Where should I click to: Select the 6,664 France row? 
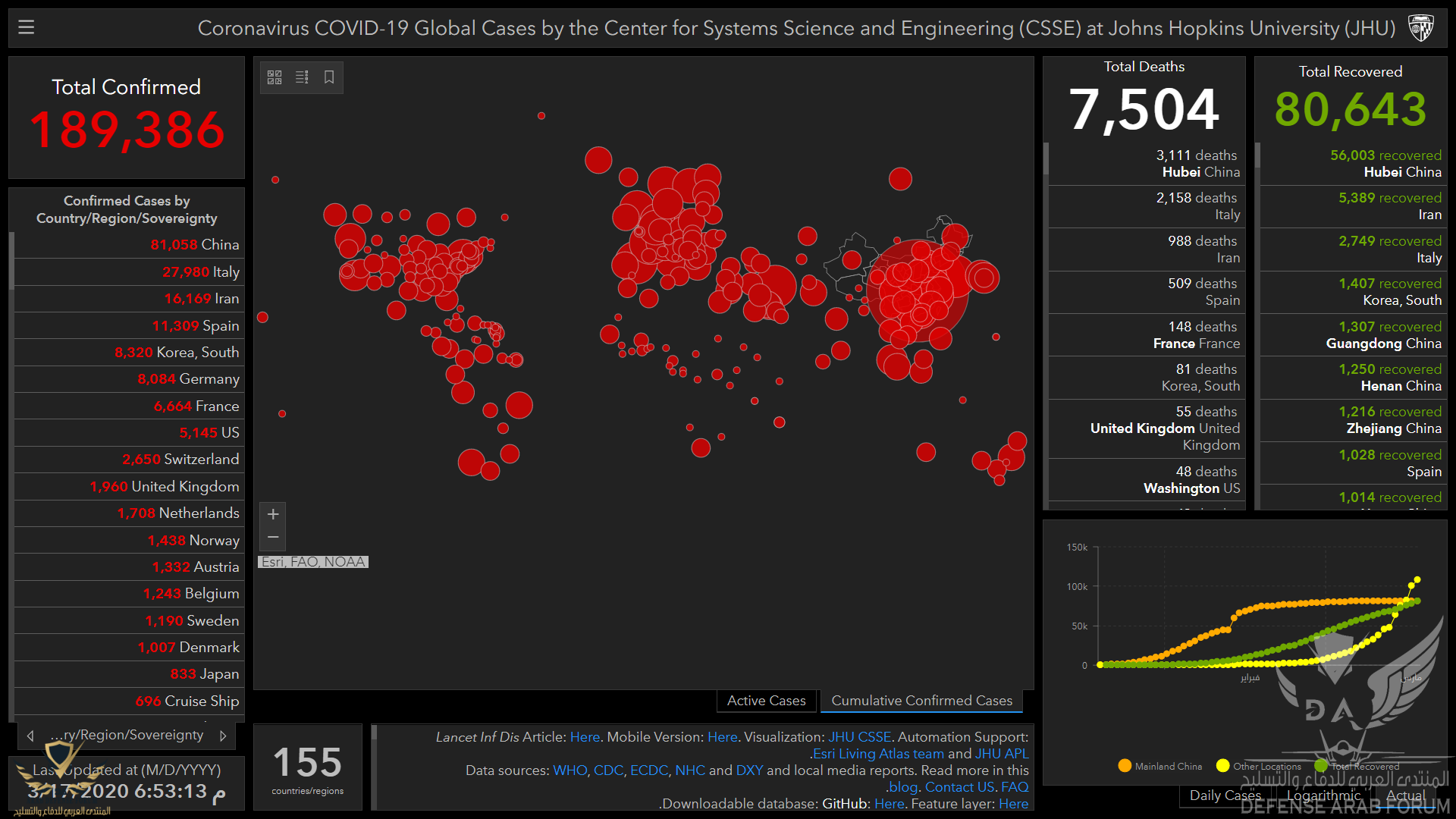(127, 406)
